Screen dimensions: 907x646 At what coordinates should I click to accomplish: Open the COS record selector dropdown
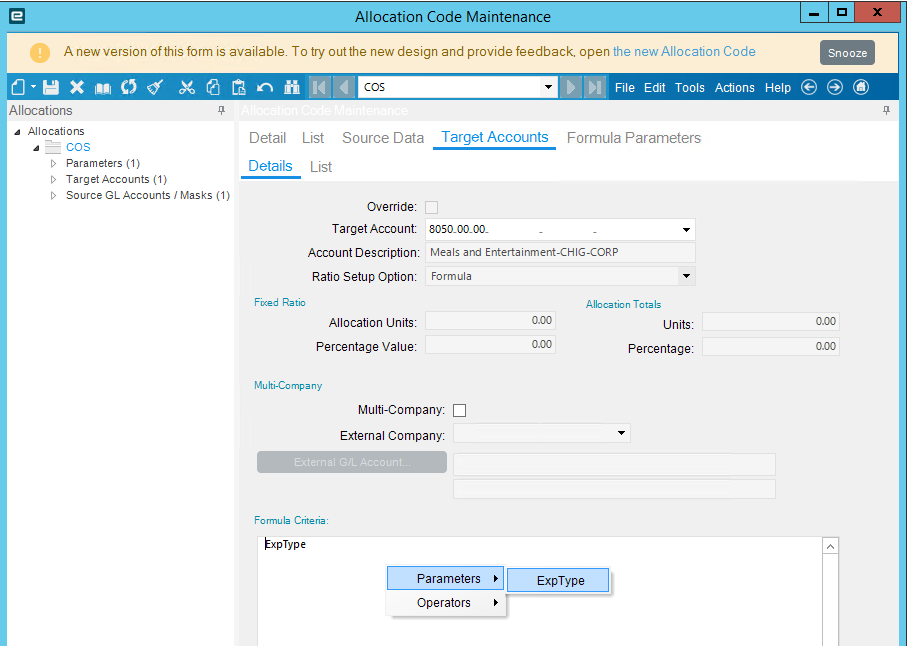[x=548, y=87]
